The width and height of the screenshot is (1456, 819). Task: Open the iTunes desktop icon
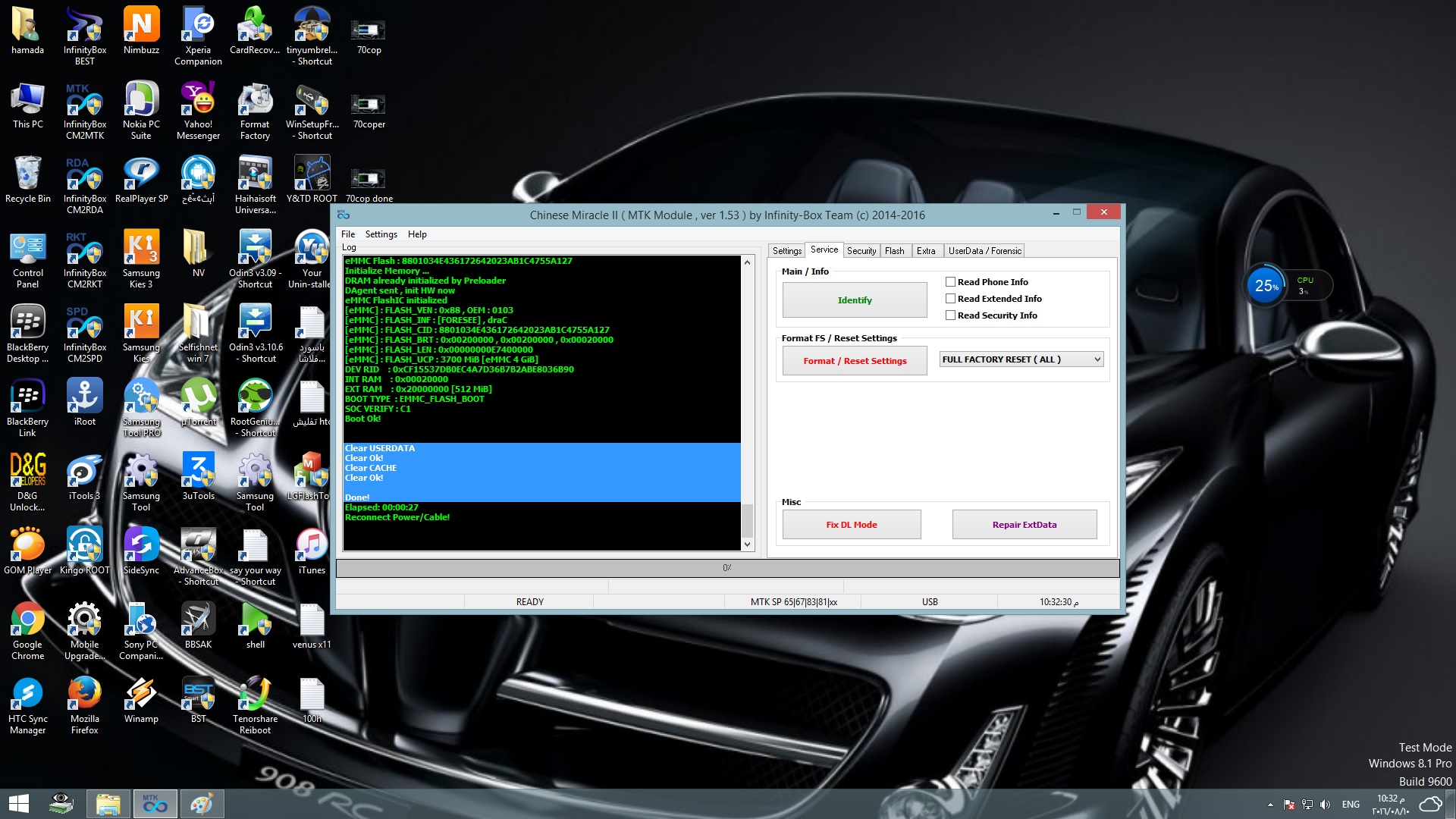(x=312, y=551)
